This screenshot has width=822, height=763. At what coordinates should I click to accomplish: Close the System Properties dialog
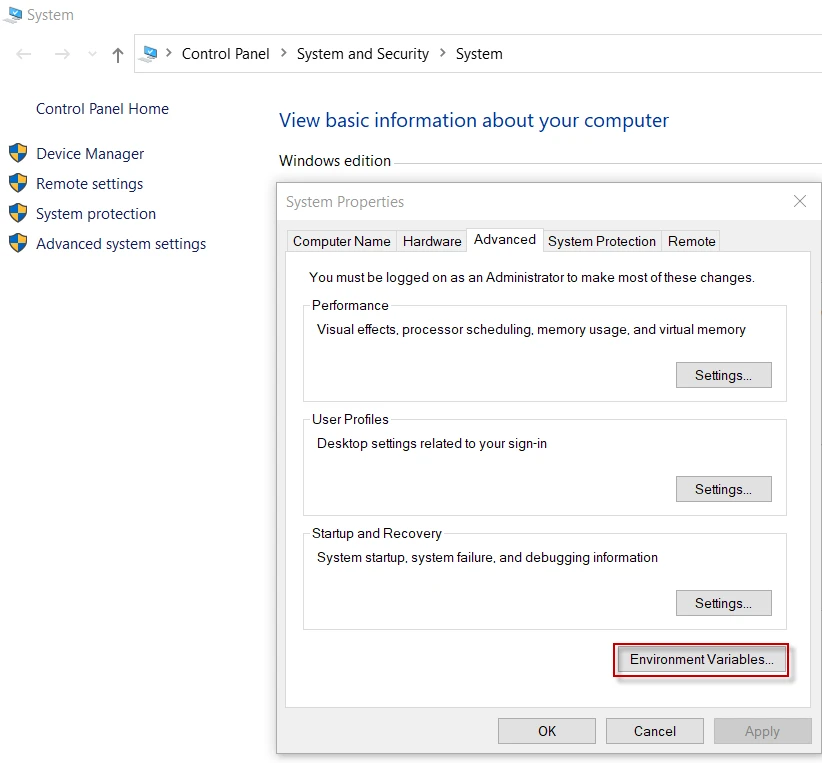799,201
